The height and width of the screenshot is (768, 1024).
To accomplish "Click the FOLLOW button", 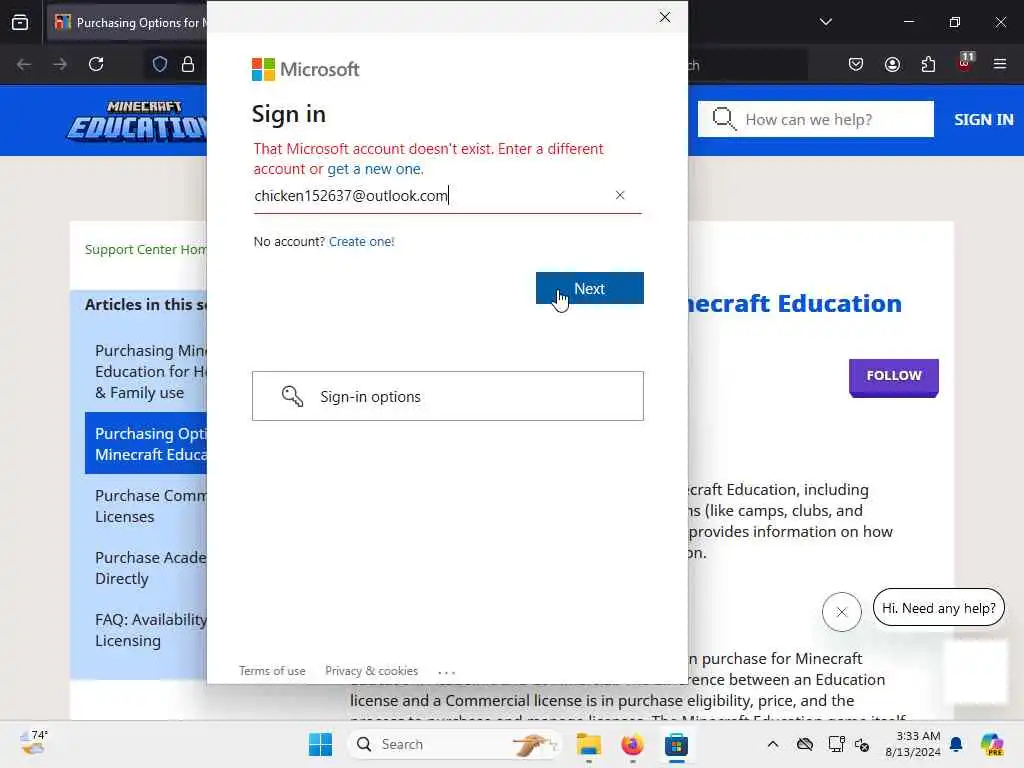I will pos(894,376).
